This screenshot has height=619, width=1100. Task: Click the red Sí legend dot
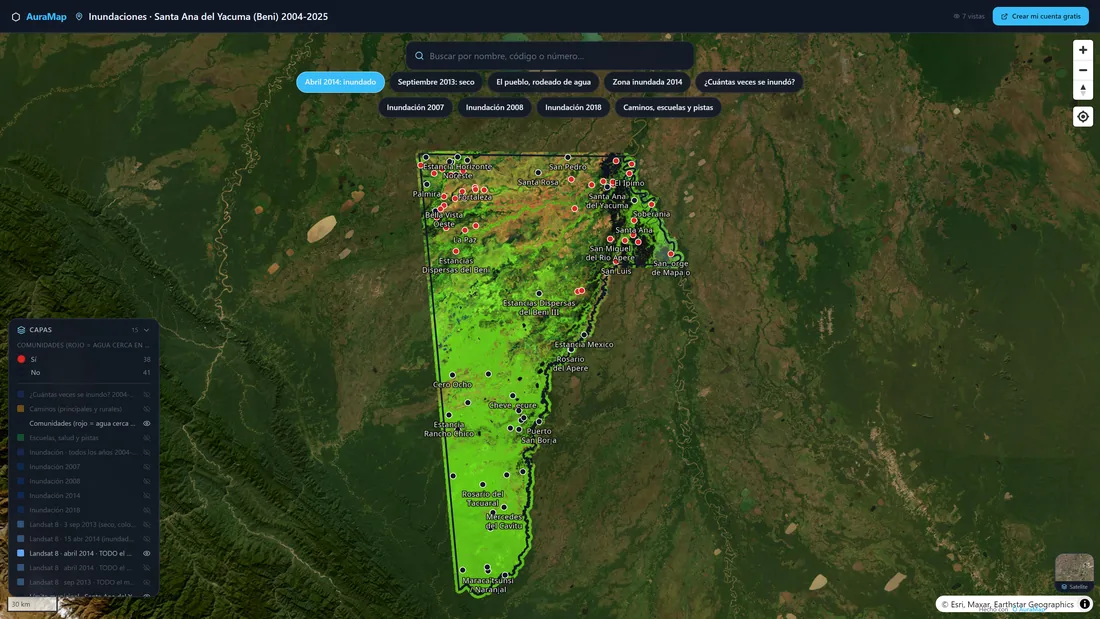coord(21,359)
